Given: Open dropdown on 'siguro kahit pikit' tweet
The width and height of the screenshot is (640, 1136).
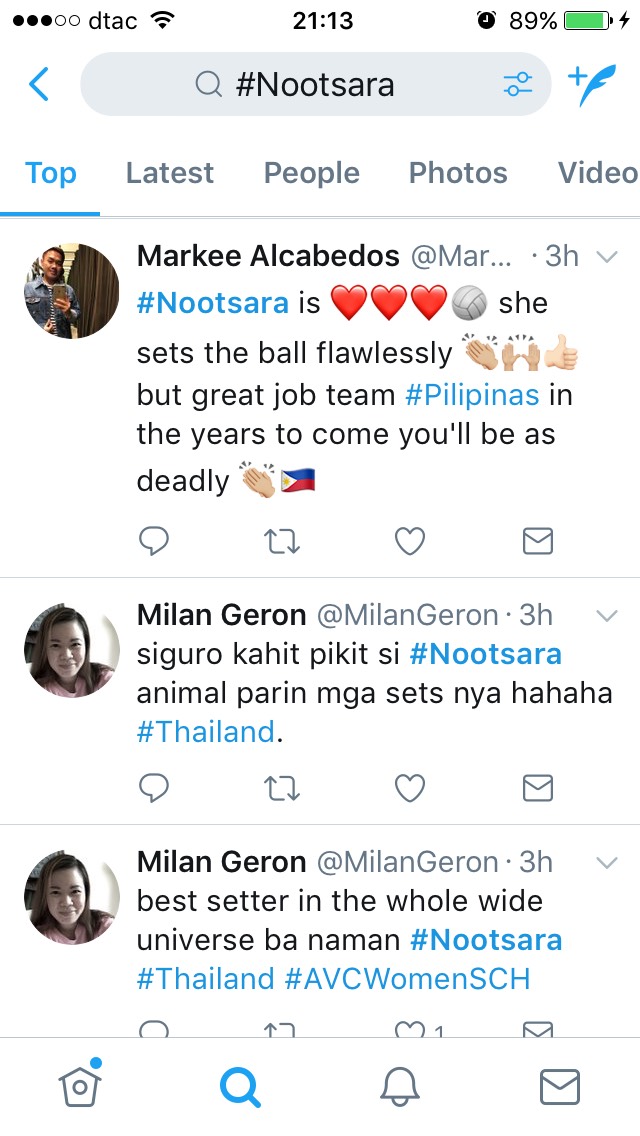Looking at the screenshot, I should tap(607, 615).
